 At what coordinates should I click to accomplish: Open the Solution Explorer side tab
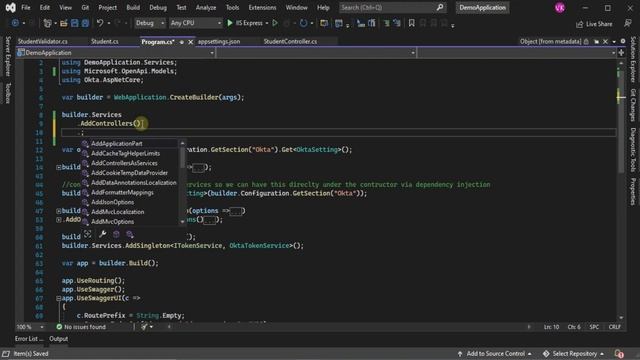pyautogui.click(x=633, y=59)
